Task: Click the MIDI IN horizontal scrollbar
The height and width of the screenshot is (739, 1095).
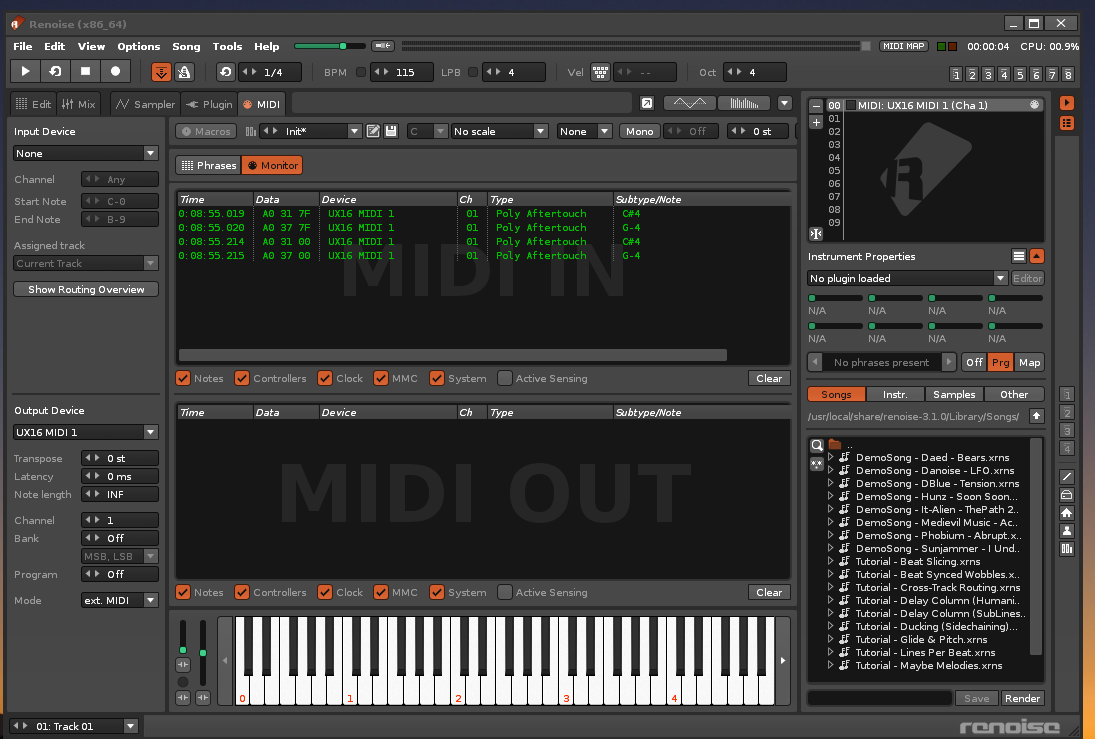Action: tap(453, 355)
